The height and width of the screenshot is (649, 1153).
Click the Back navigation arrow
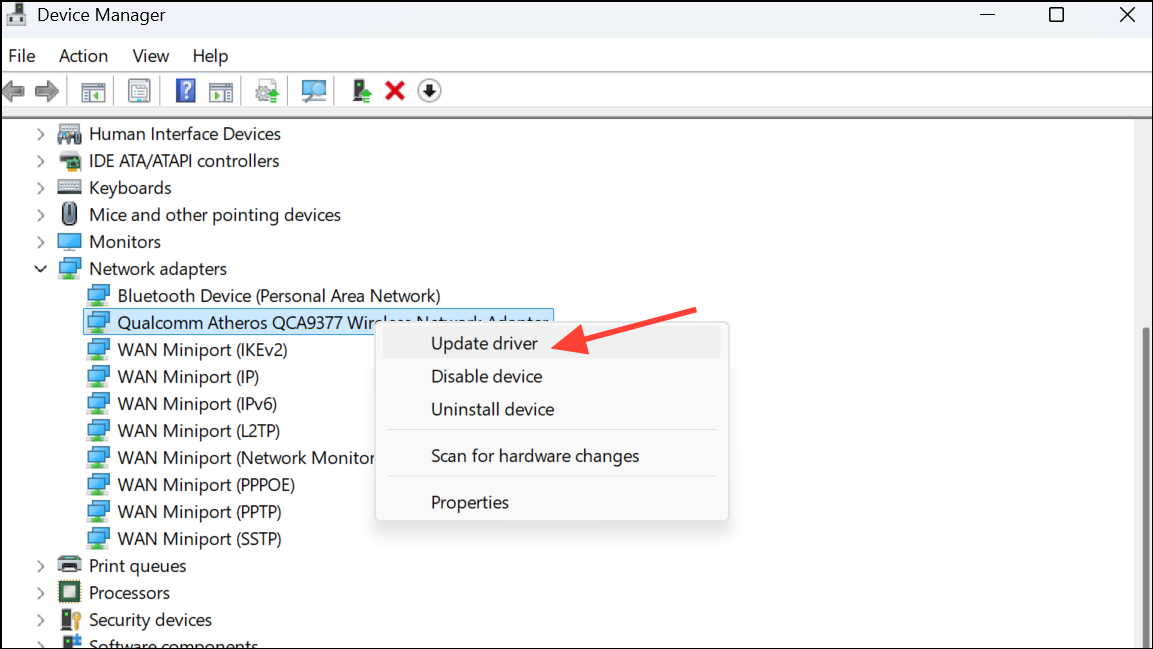(14, 90)
